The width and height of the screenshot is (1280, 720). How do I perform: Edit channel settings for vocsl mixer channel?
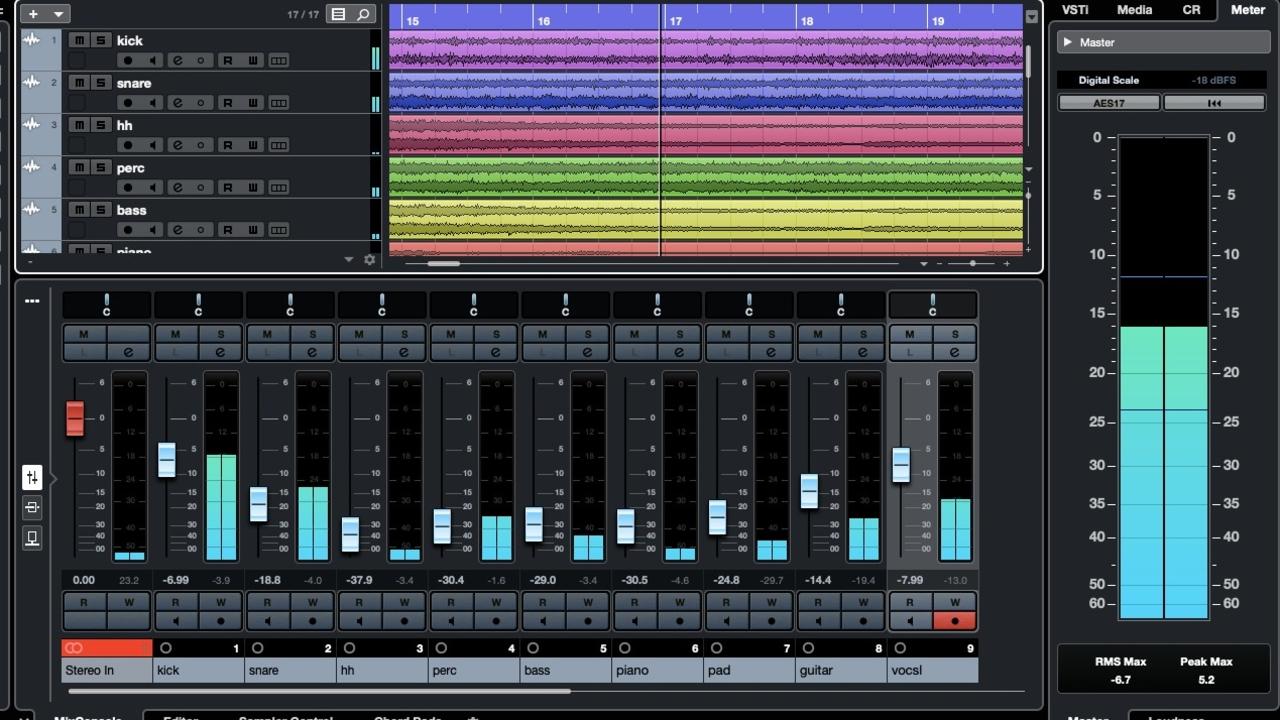coord(955,352)
